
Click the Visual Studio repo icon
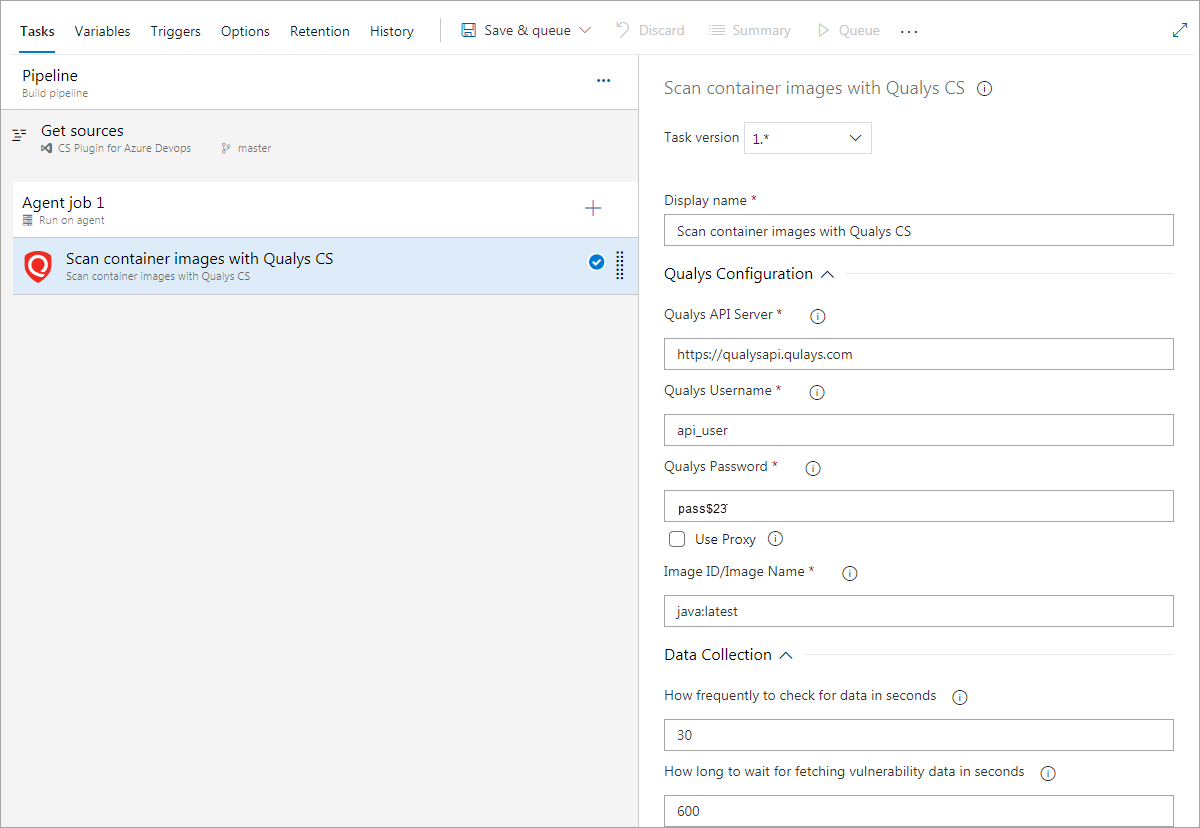(46, 148)
